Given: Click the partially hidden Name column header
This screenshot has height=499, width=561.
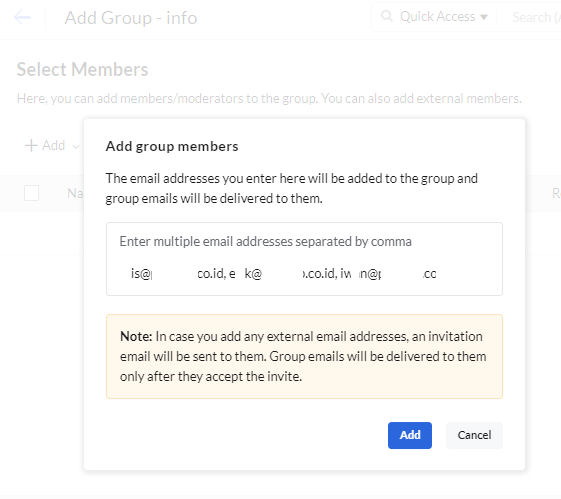Looking at the screenshot, I should (75, 194).
